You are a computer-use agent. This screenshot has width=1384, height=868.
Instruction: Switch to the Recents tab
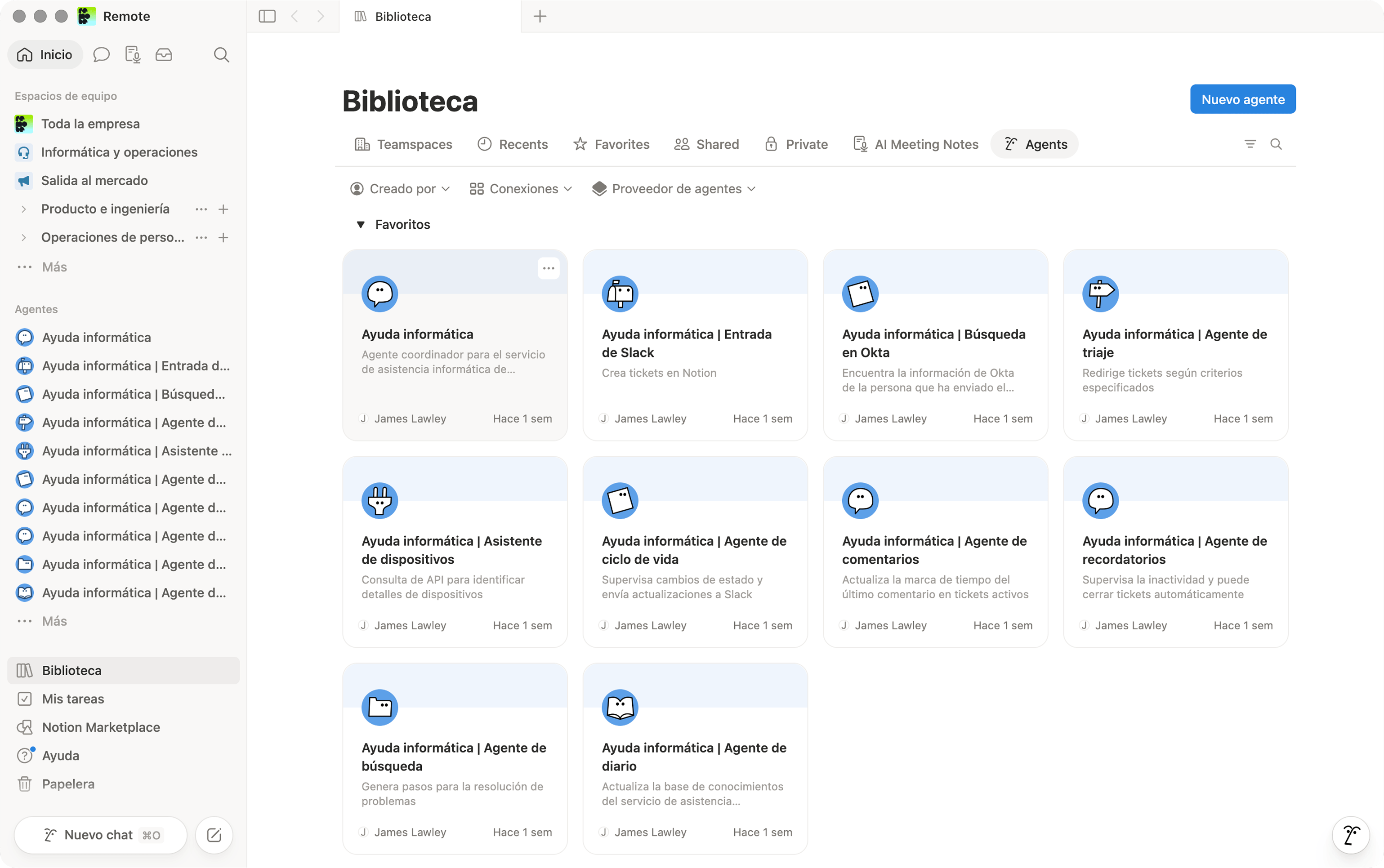(x=513, y=144)
